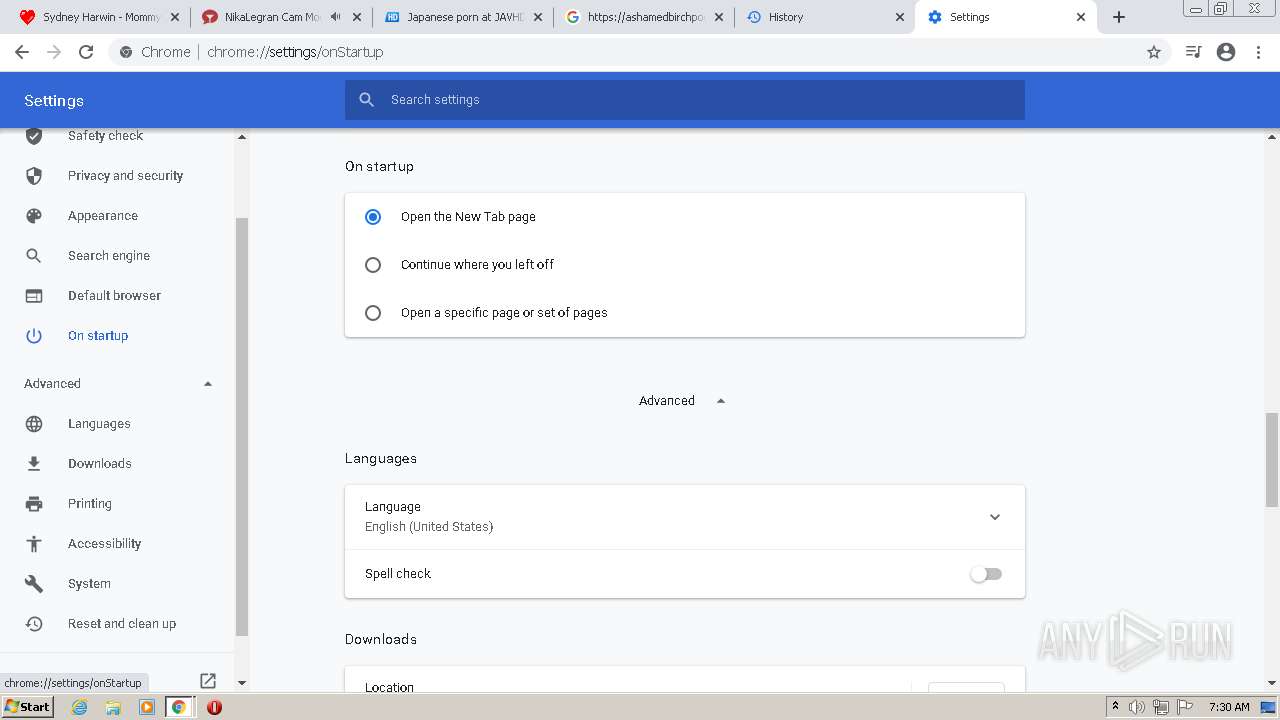This screenshot has height=720, width=1280.
Task: Reload the page with the refresh icon
Action: (86, 52)
